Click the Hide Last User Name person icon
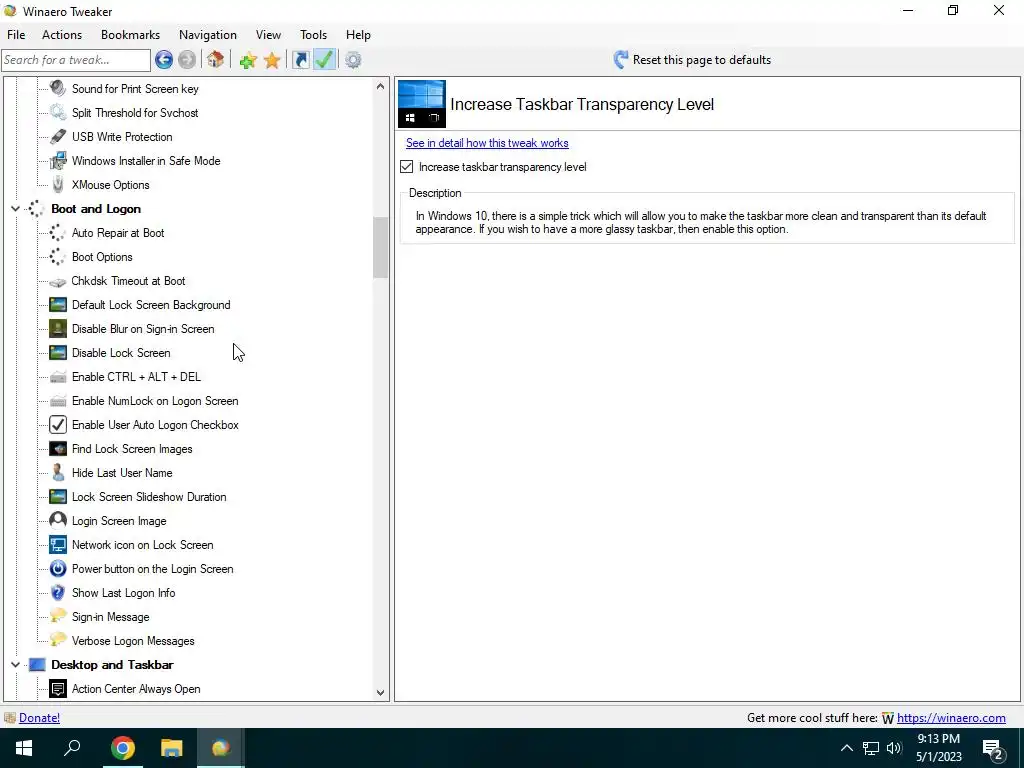Image resolution: width=1024 pixels, height=768 pixels. point(58,473)
